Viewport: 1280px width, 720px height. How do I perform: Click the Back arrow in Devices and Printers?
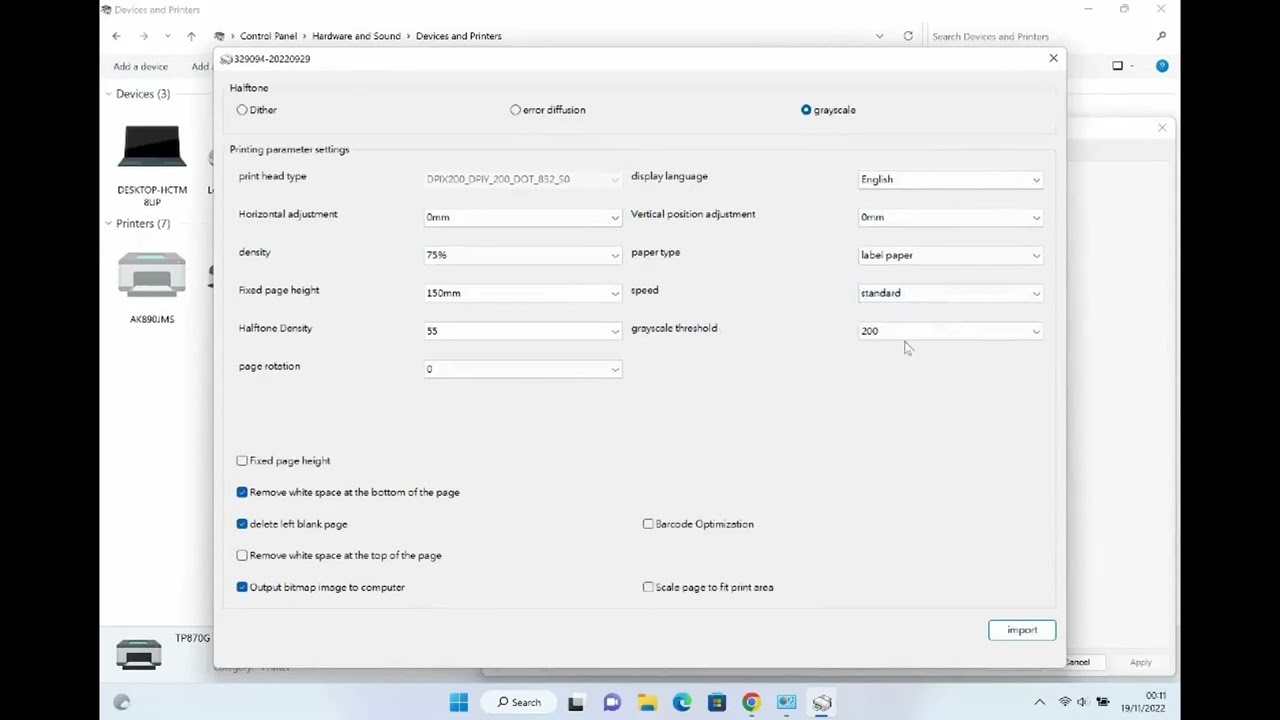coord(116,36)
